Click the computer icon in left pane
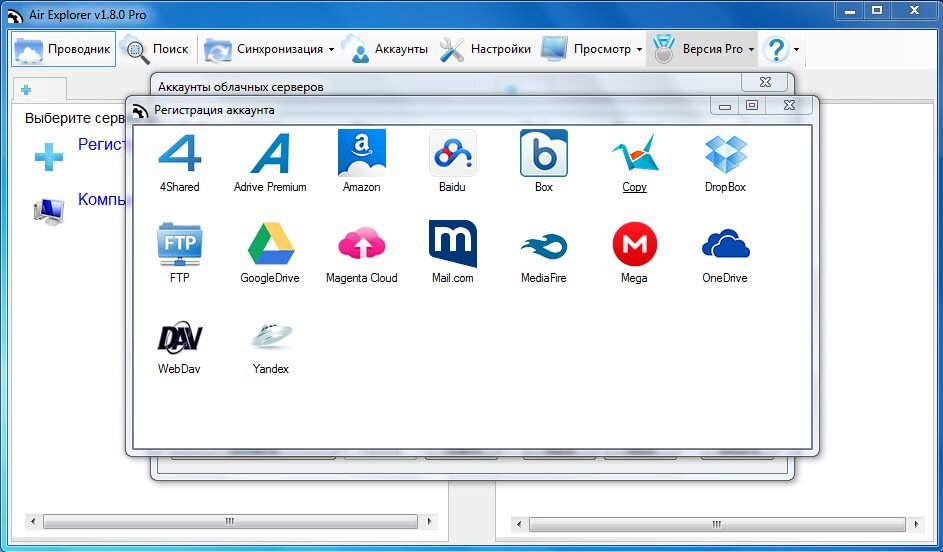This screenshot has height=552, width=943. tap(49, 211)
